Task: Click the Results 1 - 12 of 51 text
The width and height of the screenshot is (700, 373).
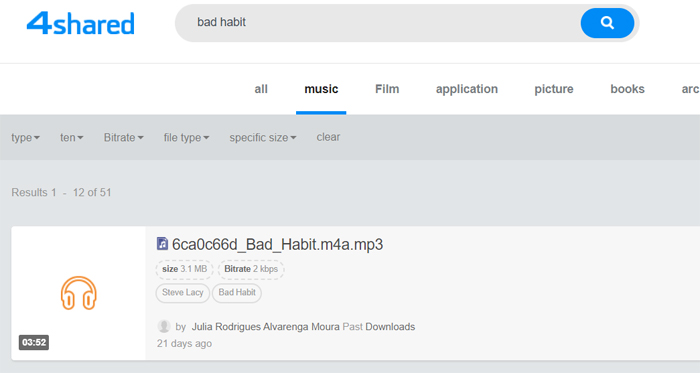Action: pyautogui.click(x=61, y=192)
